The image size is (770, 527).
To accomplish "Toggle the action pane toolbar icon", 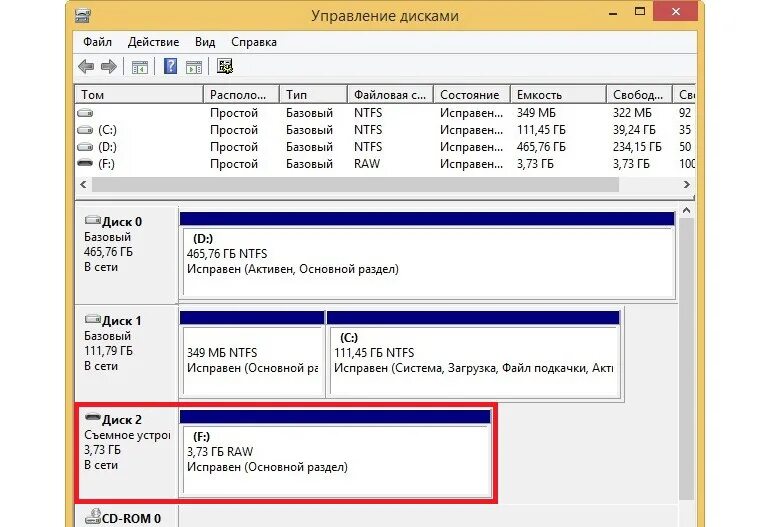I will [194, 67].
